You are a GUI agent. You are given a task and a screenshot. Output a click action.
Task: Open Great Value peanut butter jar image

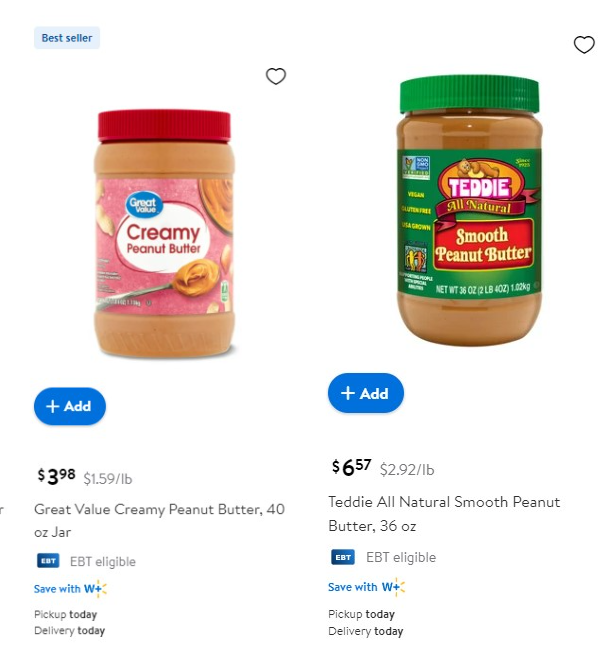pyautogui.click(x=164, y=233)
